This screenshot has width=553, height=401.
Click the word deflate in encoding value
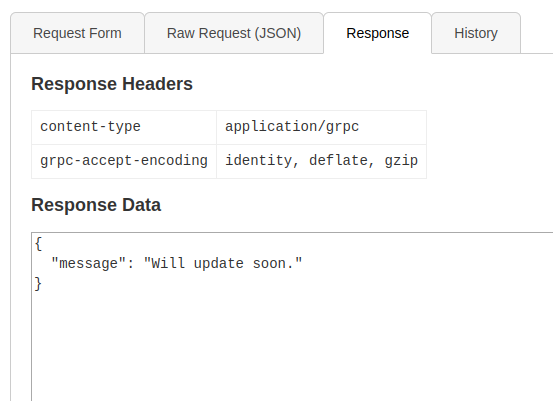(x=338, y=161)
